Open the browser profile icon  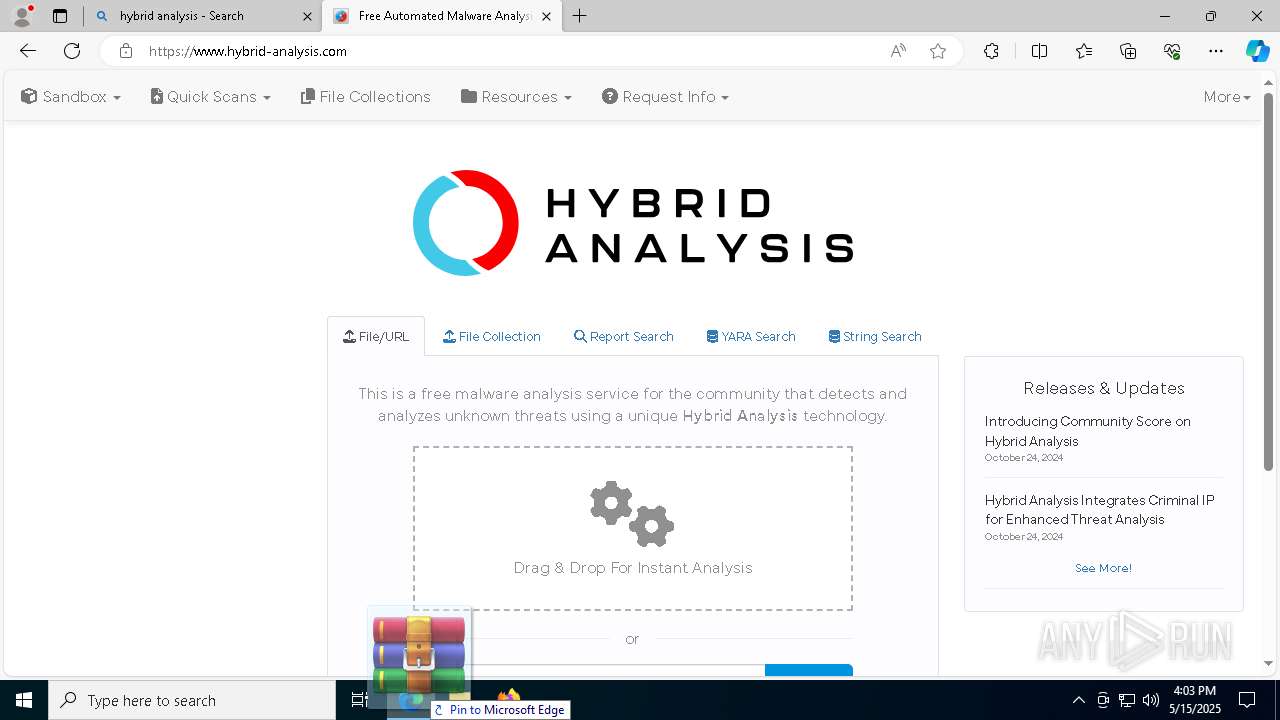point(21,16)
